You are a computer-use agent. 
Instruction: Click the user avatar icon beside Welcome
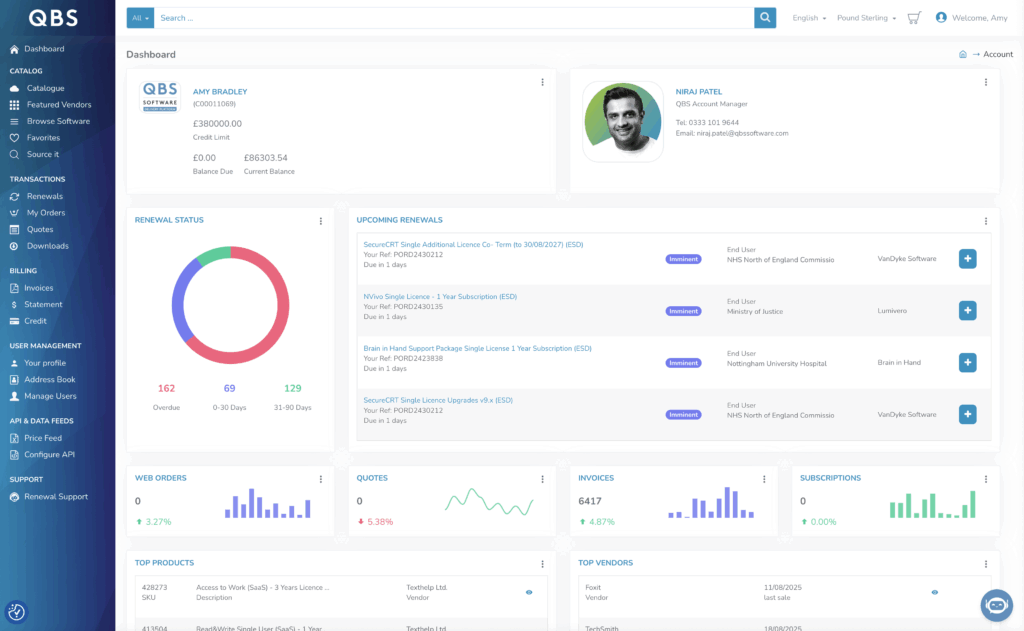click(941, 18)
